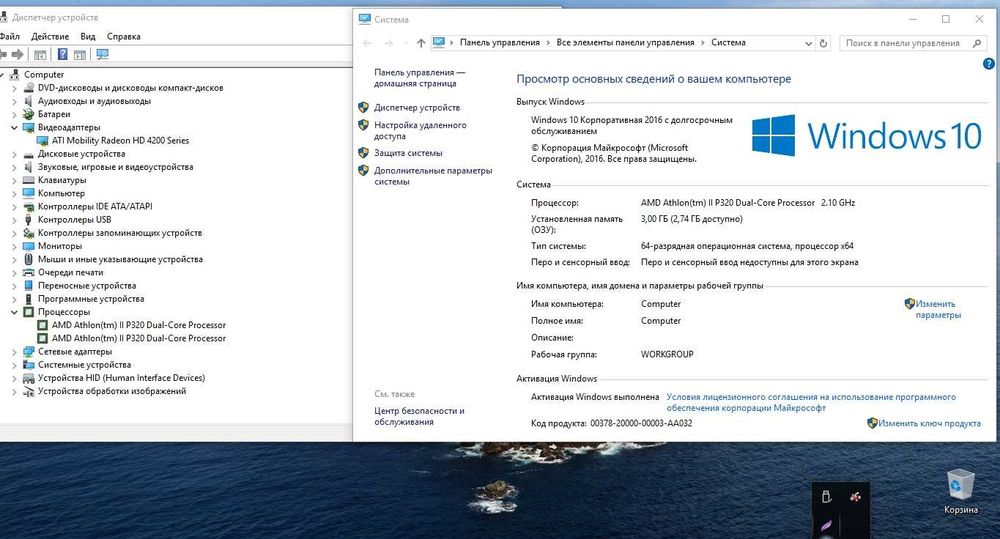Click the red berries tray icon
The width and height of the screenshot is (1000, 539).
(x=855, y=496)
